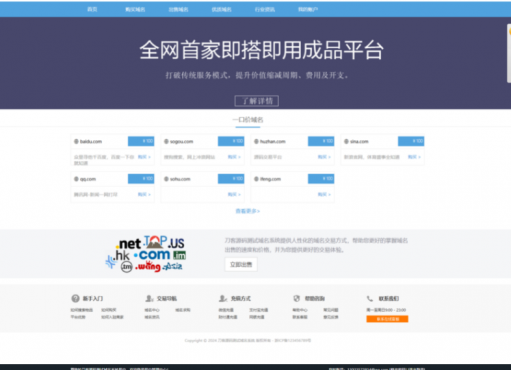The image size is (511, 370).
Task: Open the 购买域名 navigation item
Action: tap(135, 10)
